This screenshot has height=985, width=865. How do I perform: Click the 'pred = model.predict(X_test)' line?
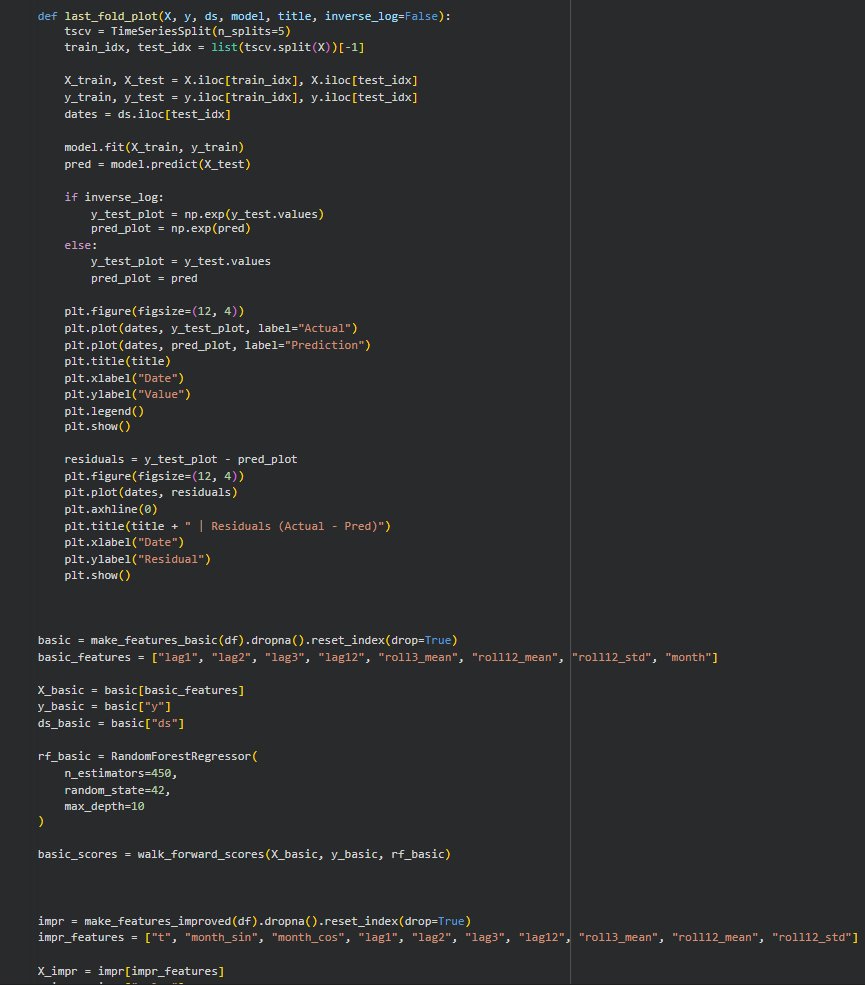click(157, 164)
